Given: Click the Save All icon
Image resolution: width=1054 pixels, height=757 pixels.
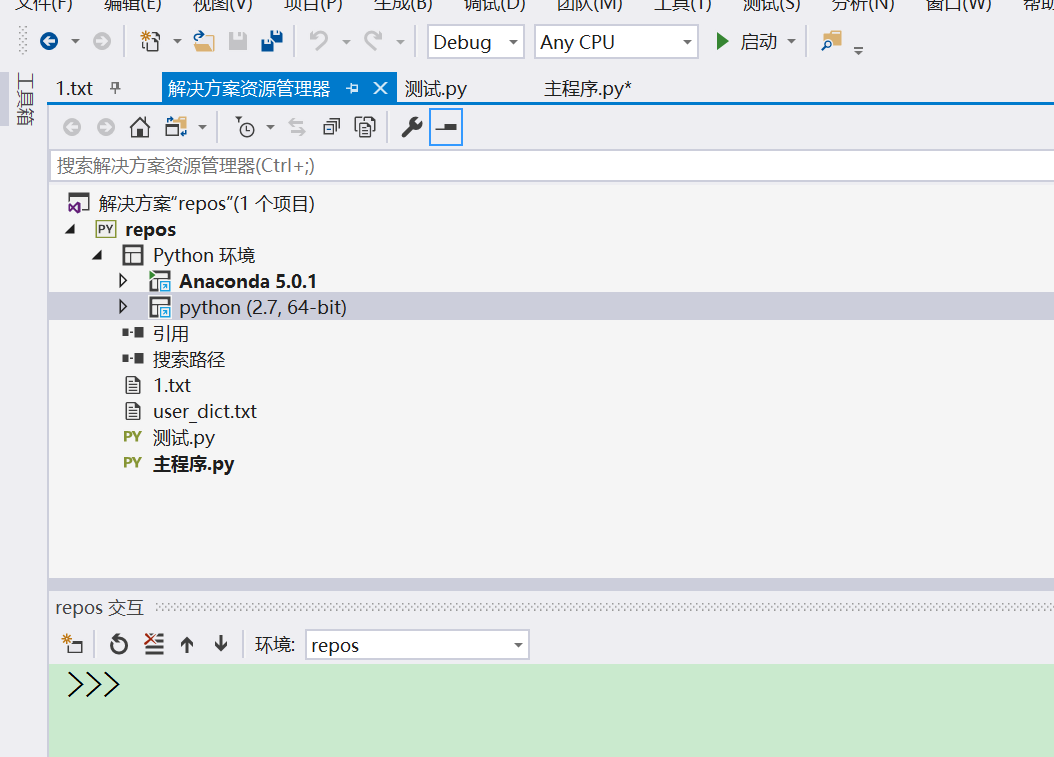Looking at the screenshot, I should (x=272, y=42).
